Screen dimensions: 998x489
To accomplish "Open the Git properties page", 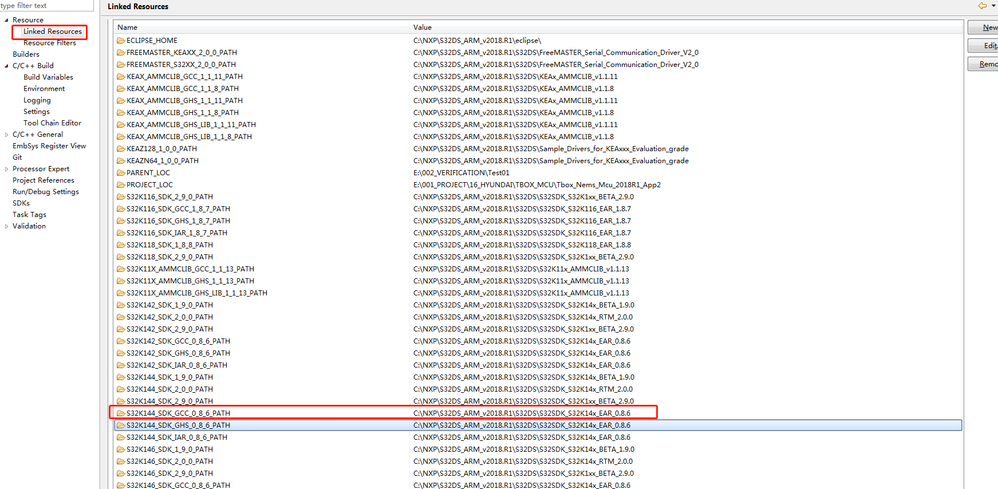I will 17,157.
